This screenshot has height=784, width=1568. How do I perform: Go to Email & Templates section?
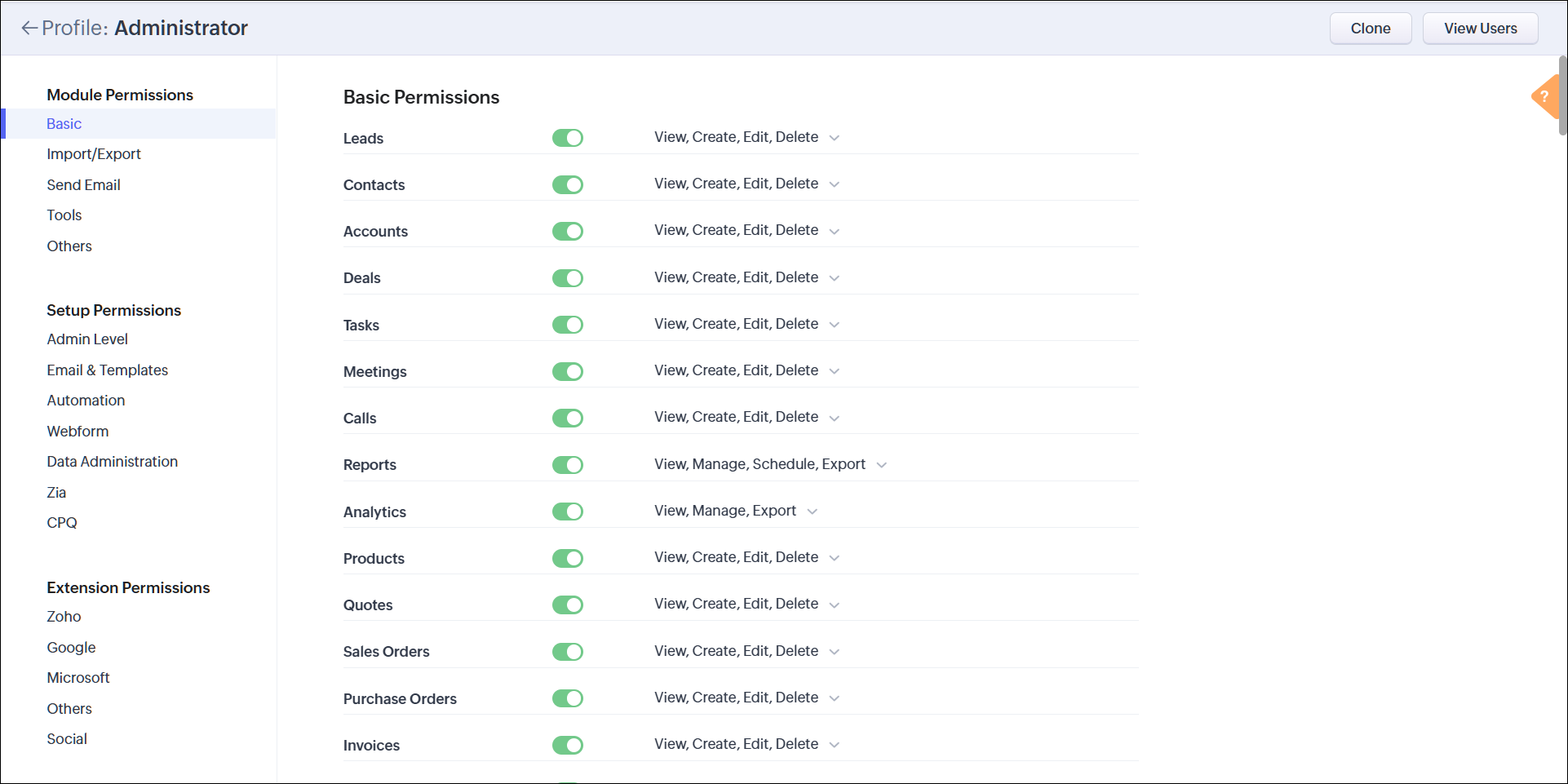(108, 370)
